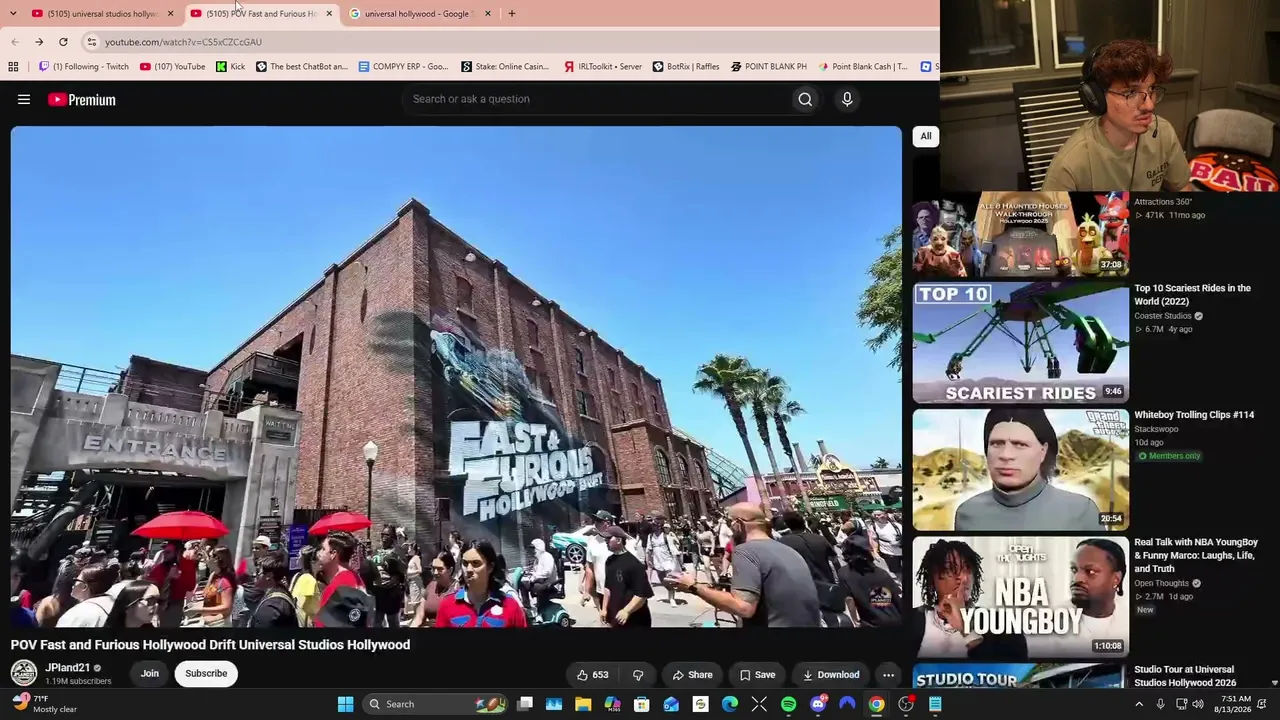
Task: Reload the page in Chrome
Action: [63, 42]
